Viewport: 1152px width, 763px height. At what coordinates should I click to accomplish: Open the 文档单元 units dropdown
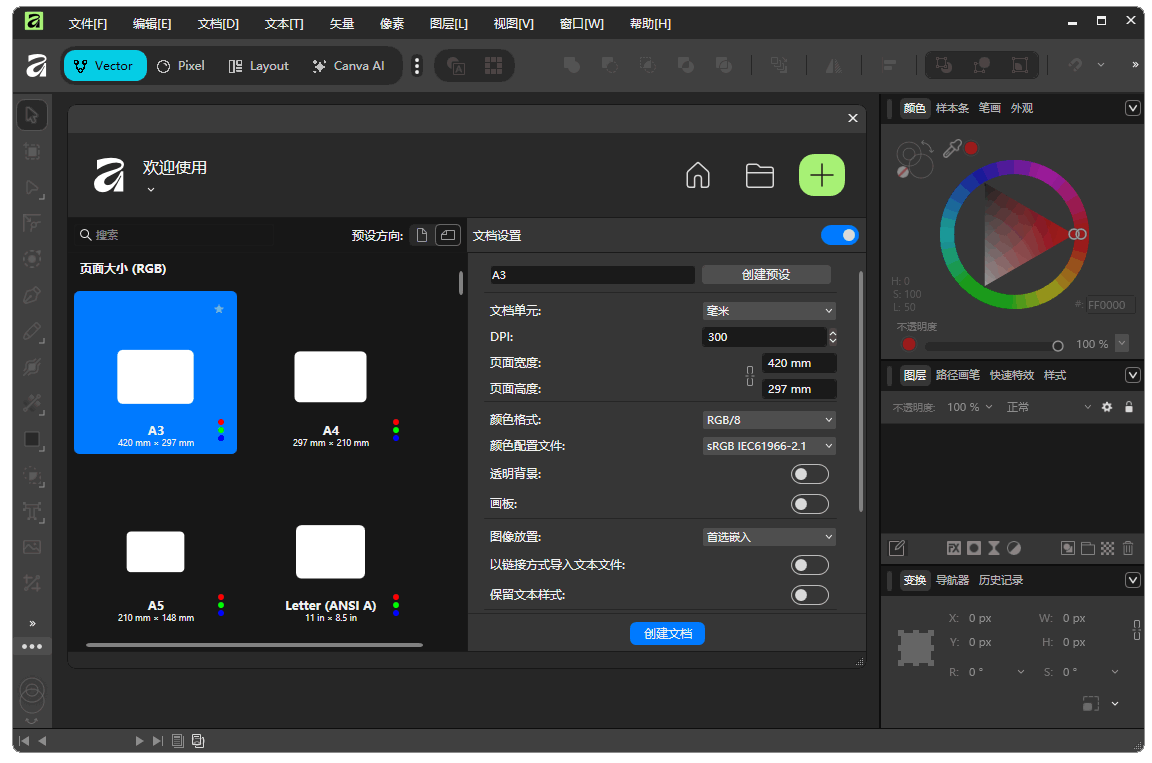click(768, 311)
